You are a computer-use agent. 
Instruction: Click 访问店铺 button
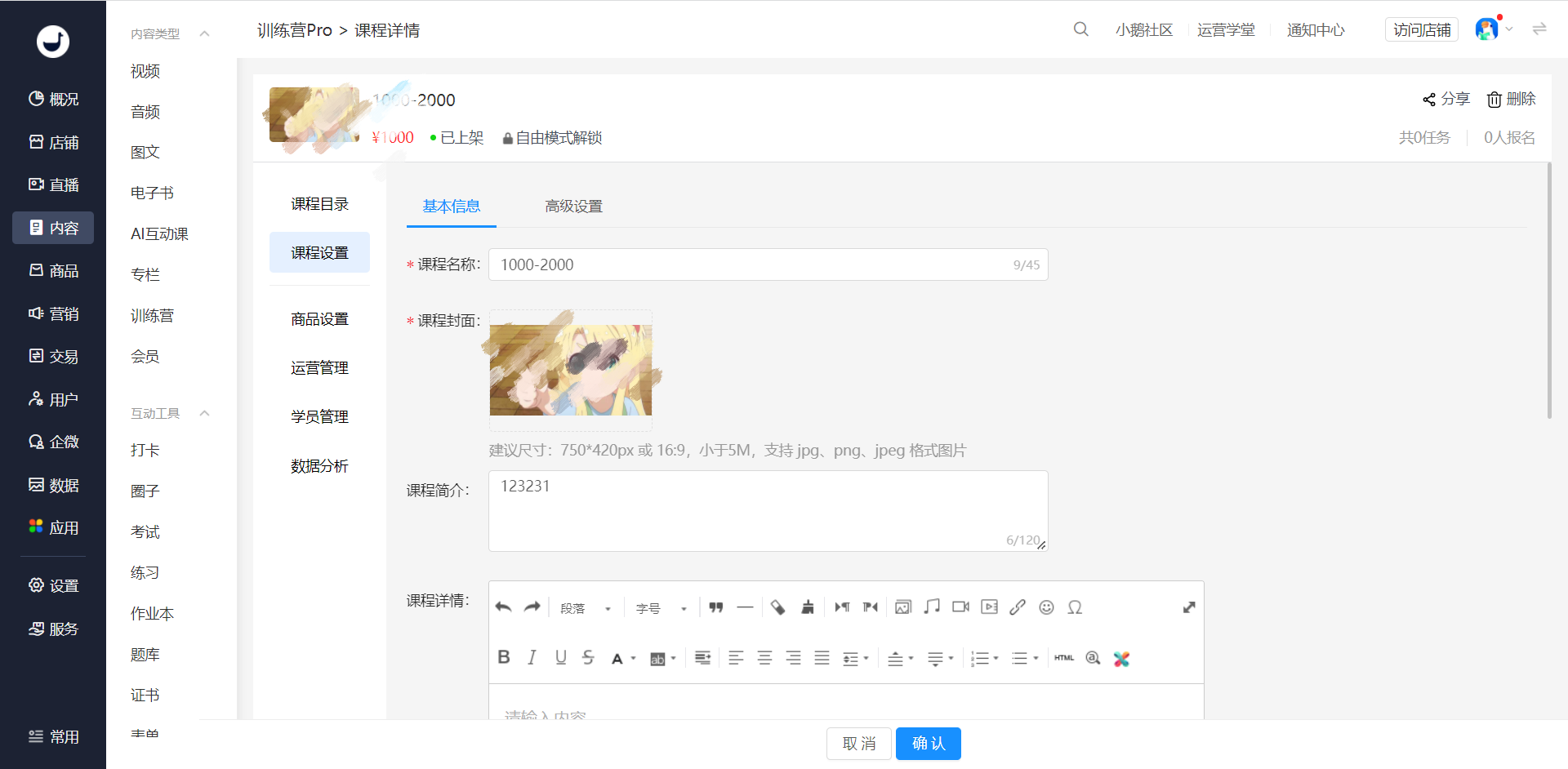1422,30
